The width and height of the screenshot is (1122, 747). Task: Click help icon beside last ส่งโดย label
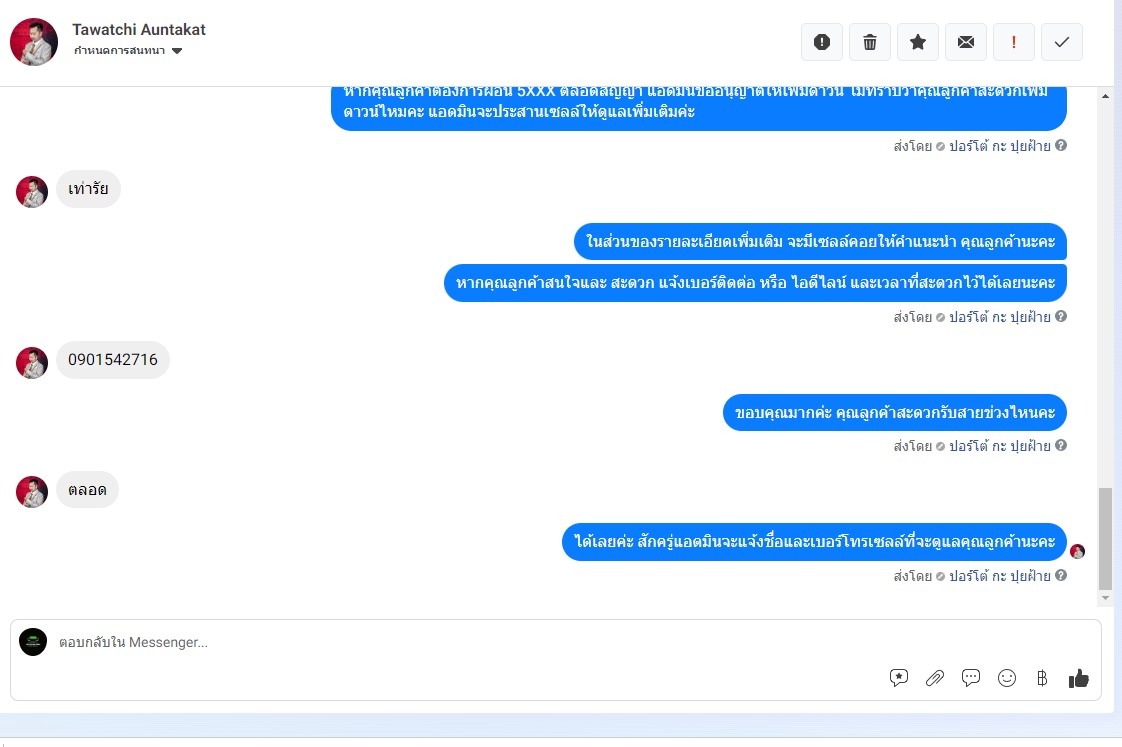coord(1061,575)
